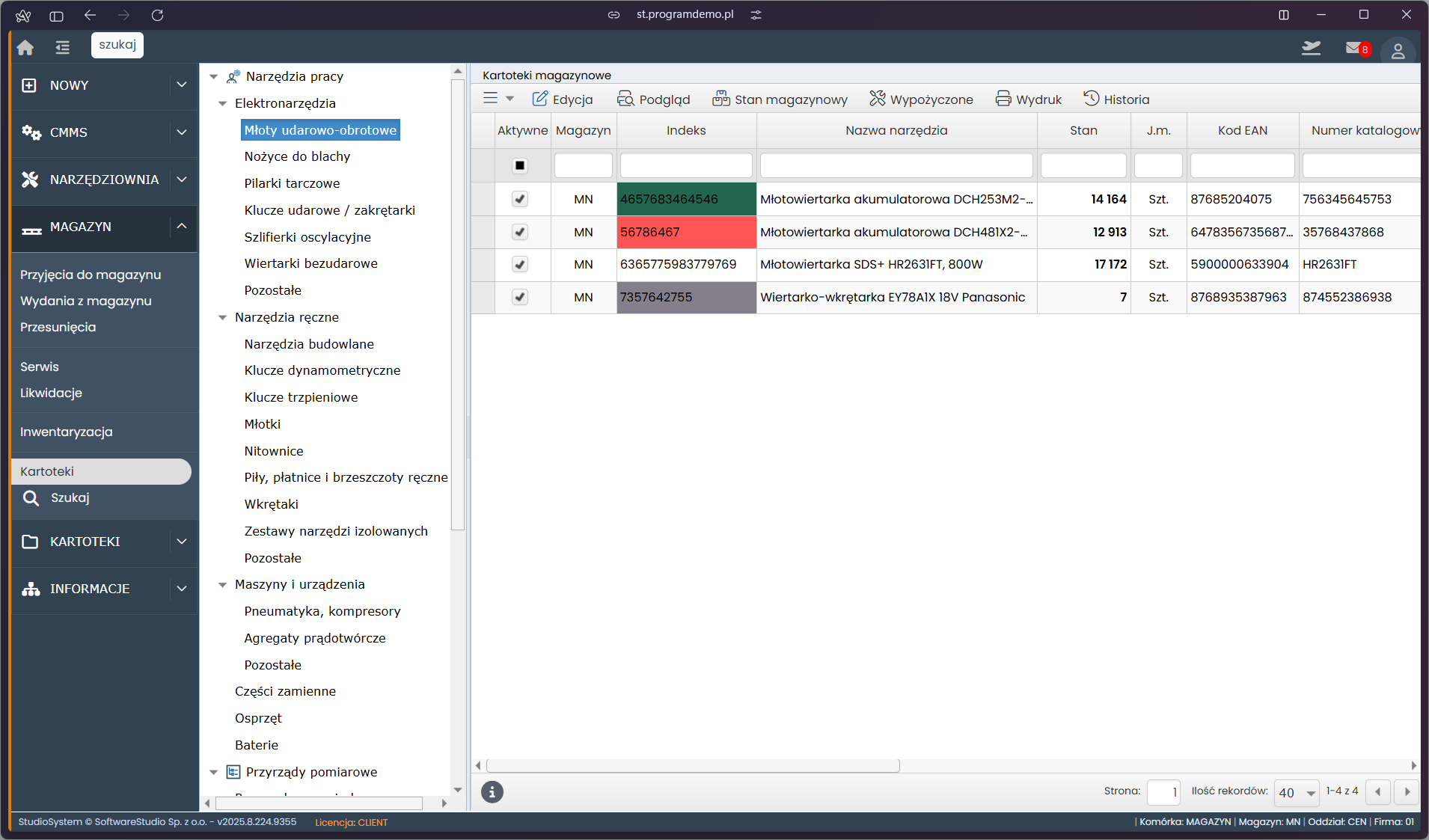Select Pilarki tarczowe in the tree
This screenshot has height=840, width=1429.
pyautogui.click(x=292, y=183)
